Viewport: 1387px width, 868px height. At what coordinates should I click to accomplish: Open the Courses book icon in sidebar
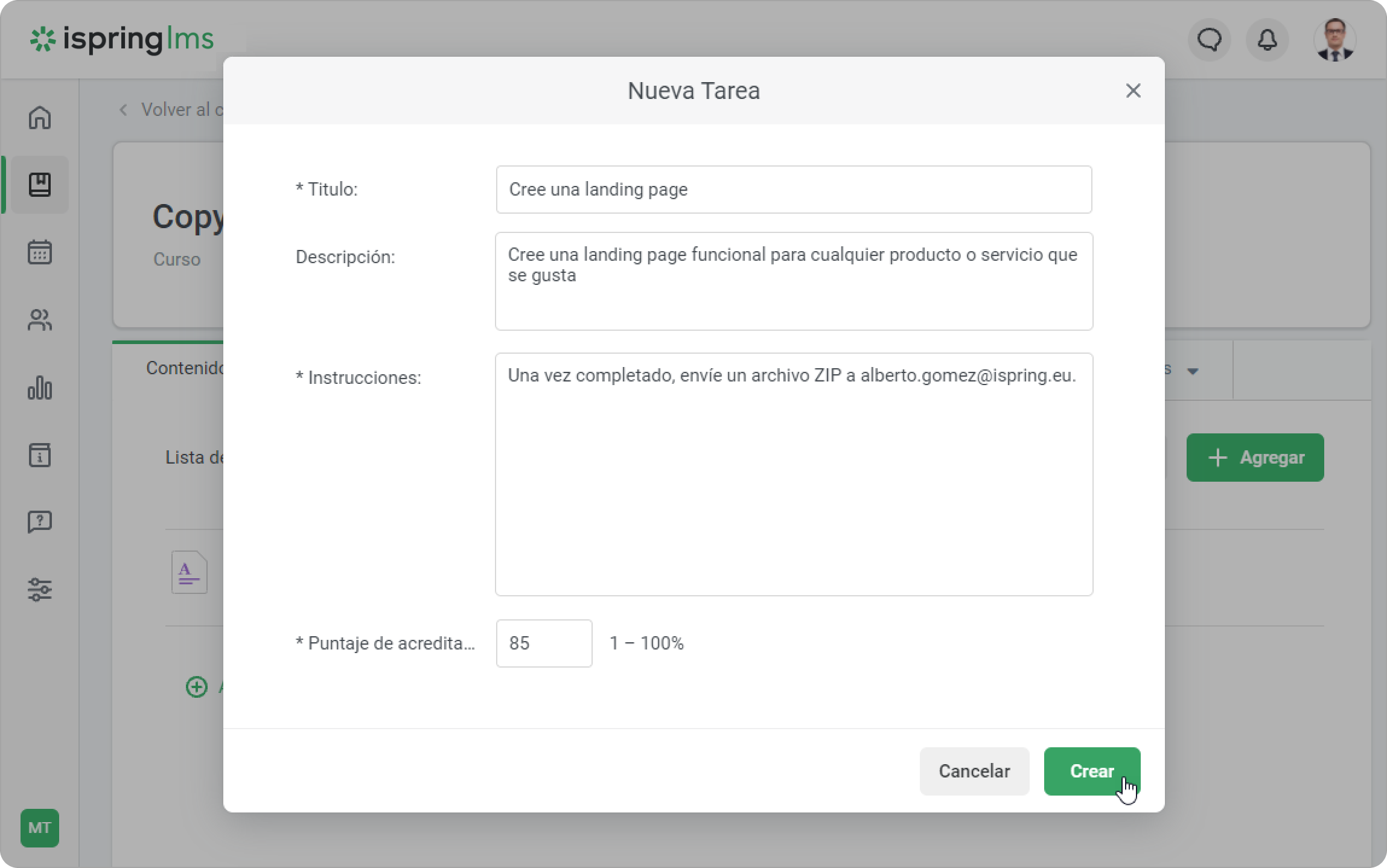[40, 185]
